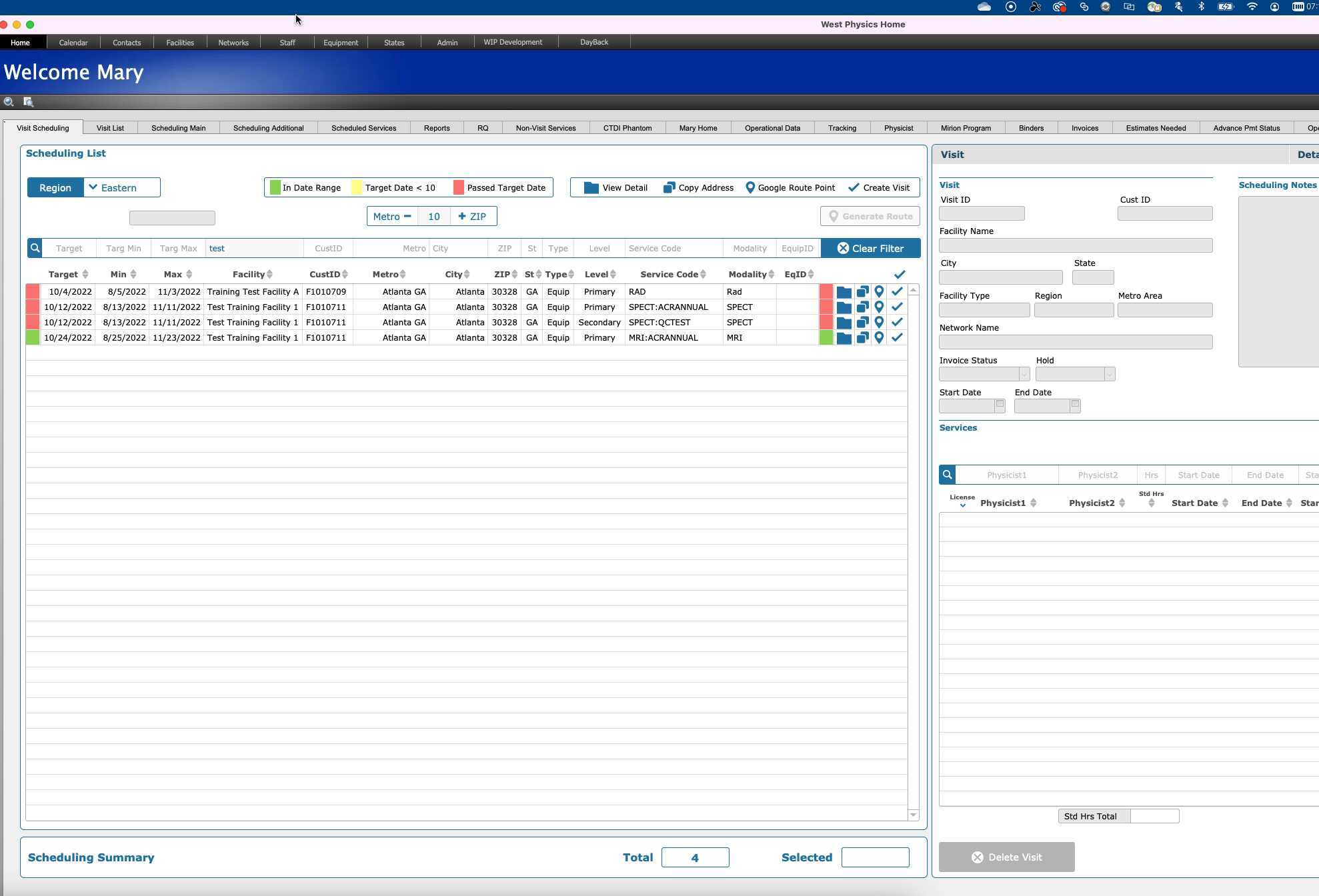Click Facility Name input field

click(x=1075, y=245)
